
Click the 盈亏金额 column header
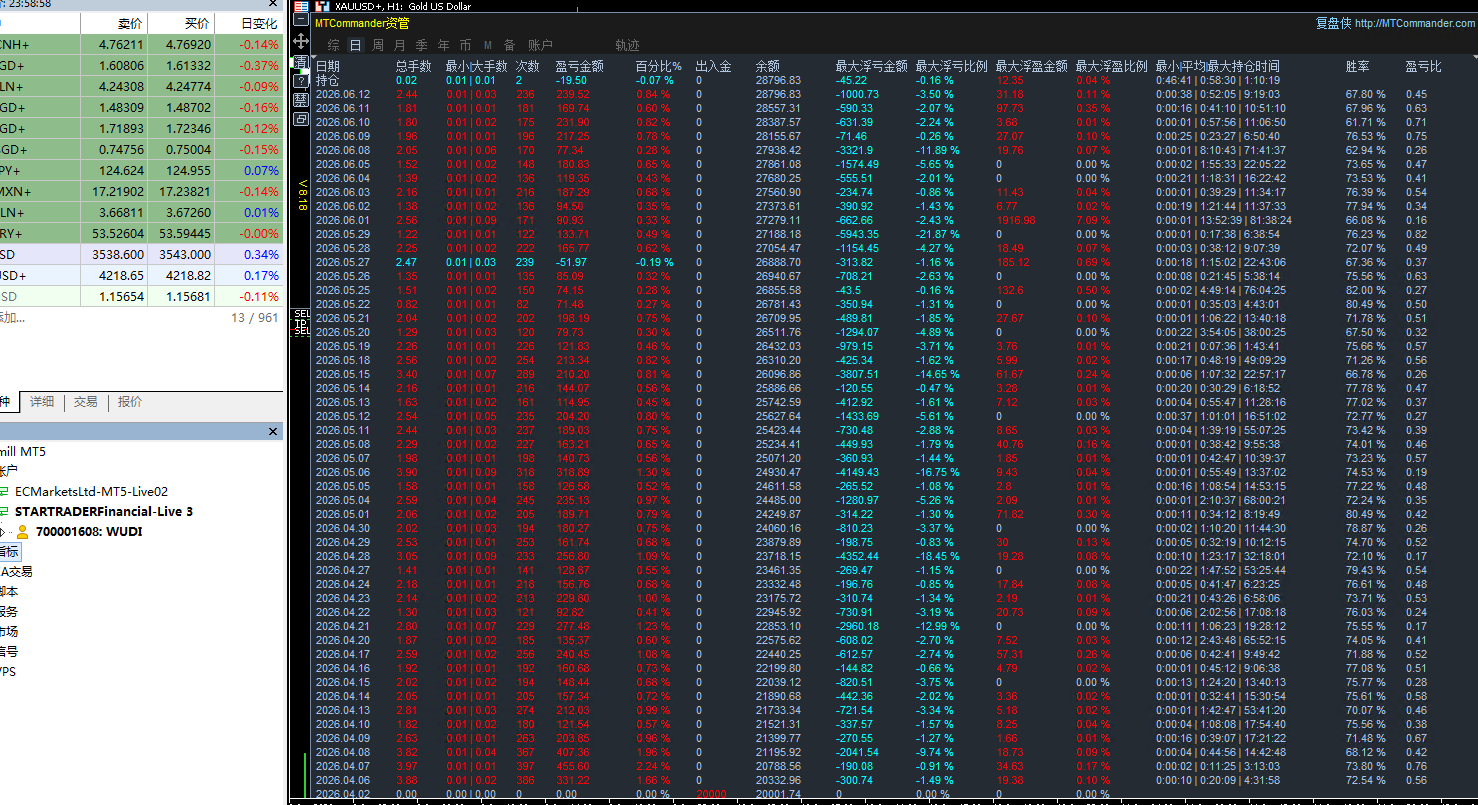[x=579, y=66]
